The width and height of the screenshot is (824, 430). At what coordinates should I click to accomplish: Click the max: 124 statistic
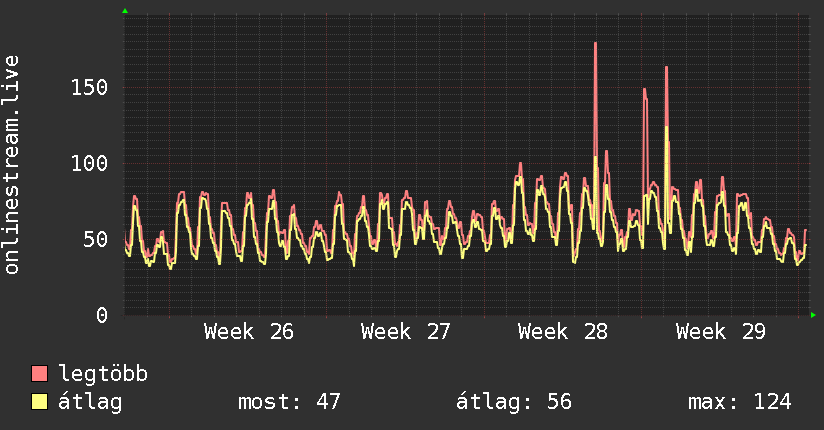pyautogui.click(x=739, y=402)
